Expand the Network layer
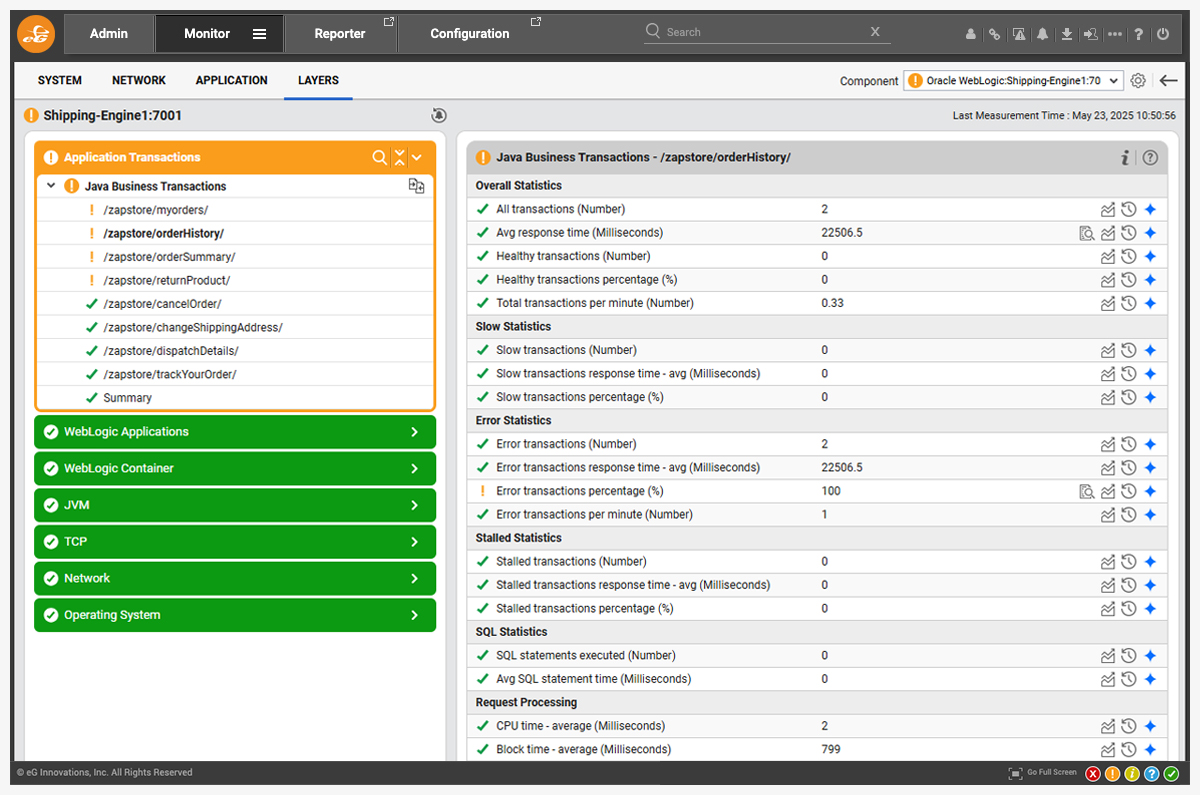This screenshot has width=1200, height=795. (414, 579)
